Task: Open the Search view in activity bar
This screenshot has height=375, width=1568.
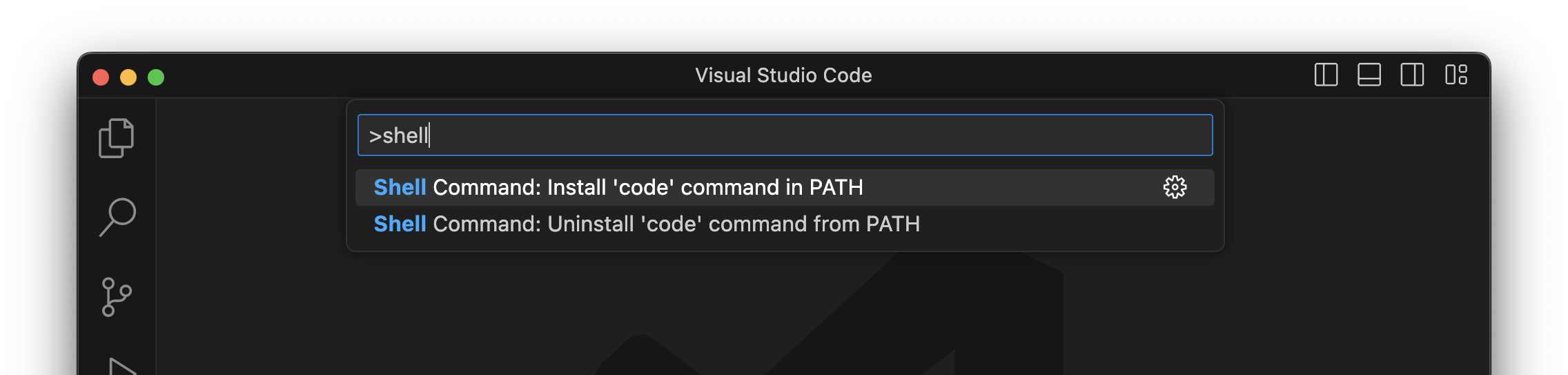Action: (x=117, y=217)
